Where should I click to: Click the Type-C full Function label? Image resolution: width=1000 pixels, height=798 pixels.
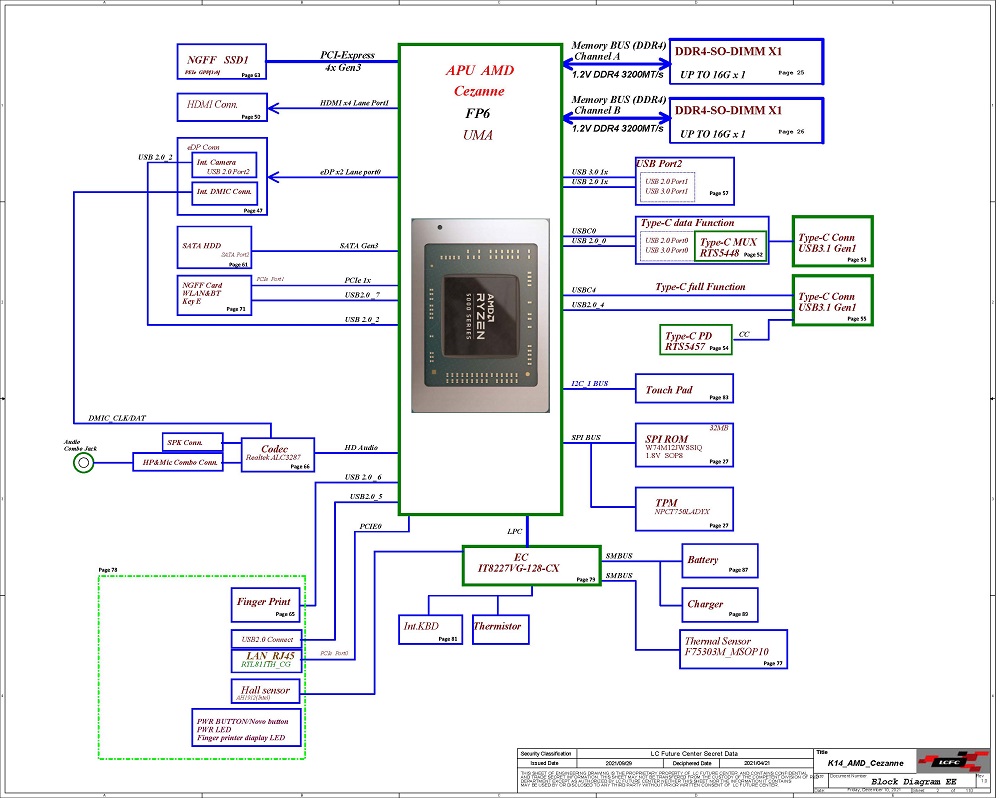point(700,287)
